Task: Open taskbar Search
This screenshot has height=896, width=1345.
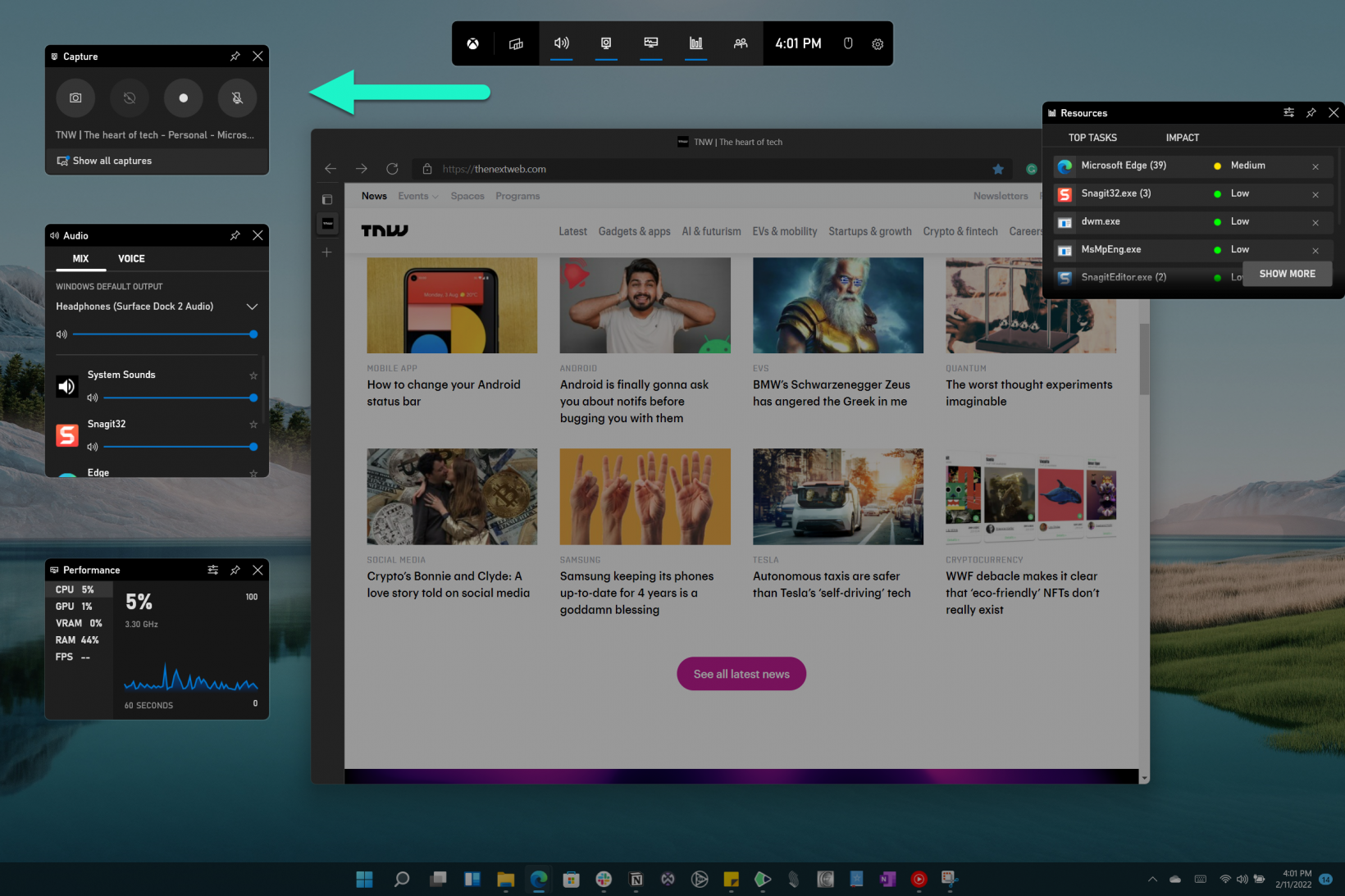Action: [402, 879]
